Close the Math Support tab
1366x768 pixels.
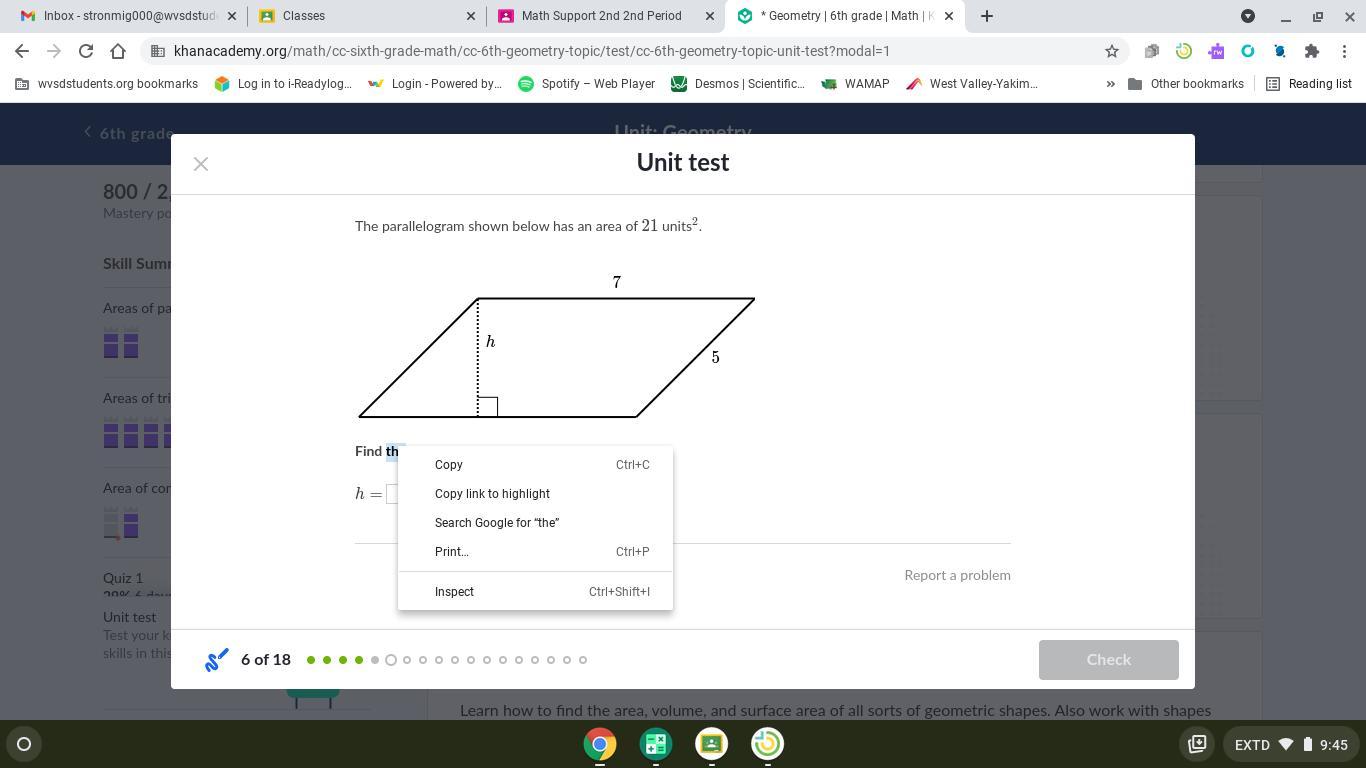click(x=709, y=16)
